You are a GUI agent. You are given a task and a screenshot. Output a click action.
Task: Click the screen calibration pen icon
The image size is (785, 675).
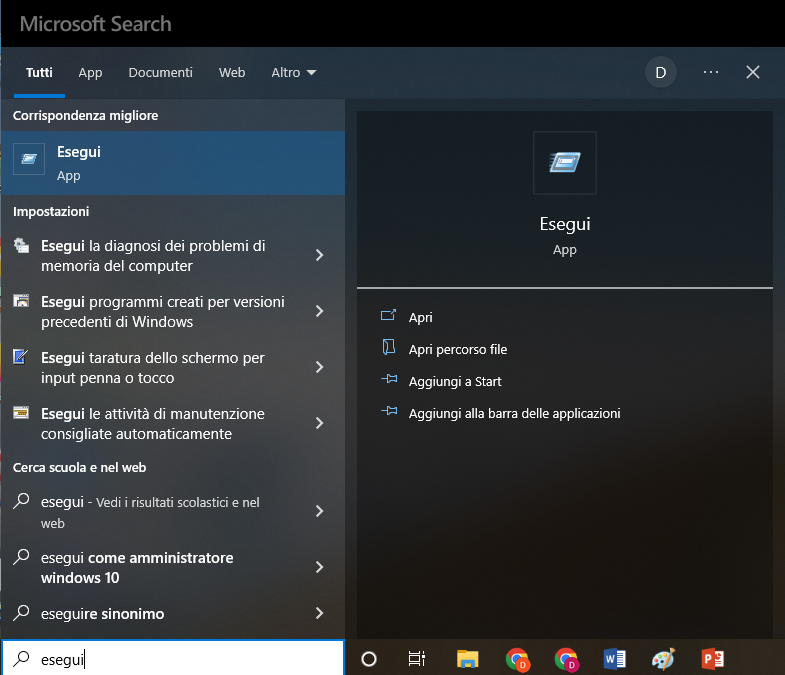point(21,357)
